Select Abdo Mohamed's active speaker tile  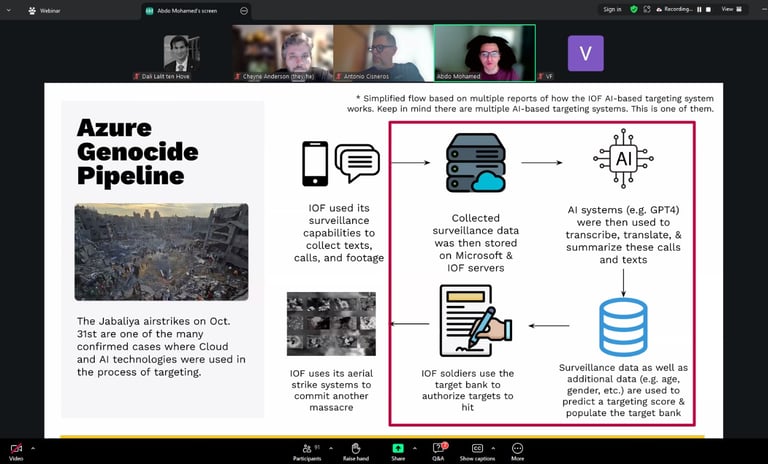click(x=485, y=53)
